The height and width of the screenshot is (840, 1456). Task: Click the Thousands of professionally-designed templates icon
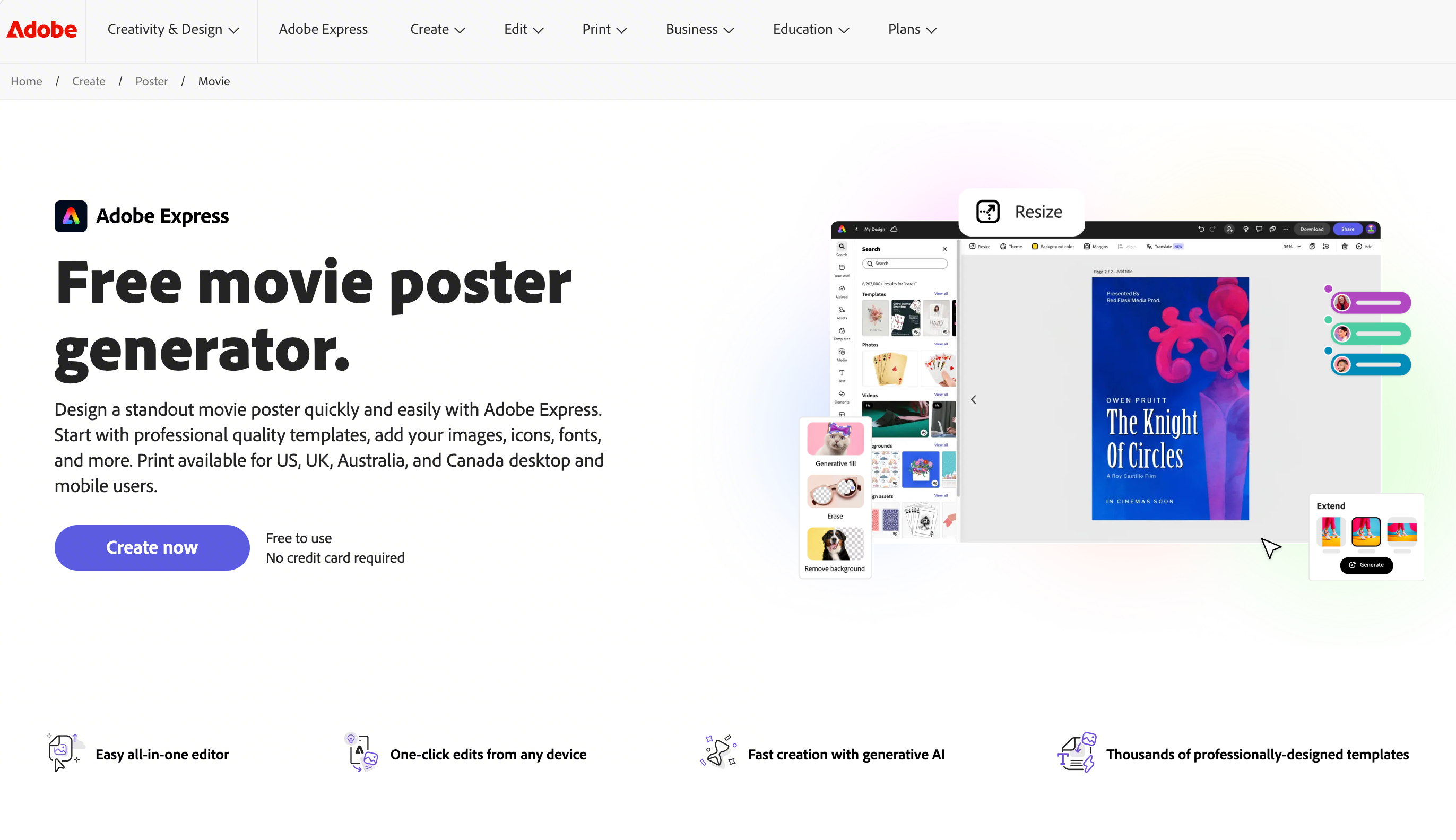(x=1077, y=752)
